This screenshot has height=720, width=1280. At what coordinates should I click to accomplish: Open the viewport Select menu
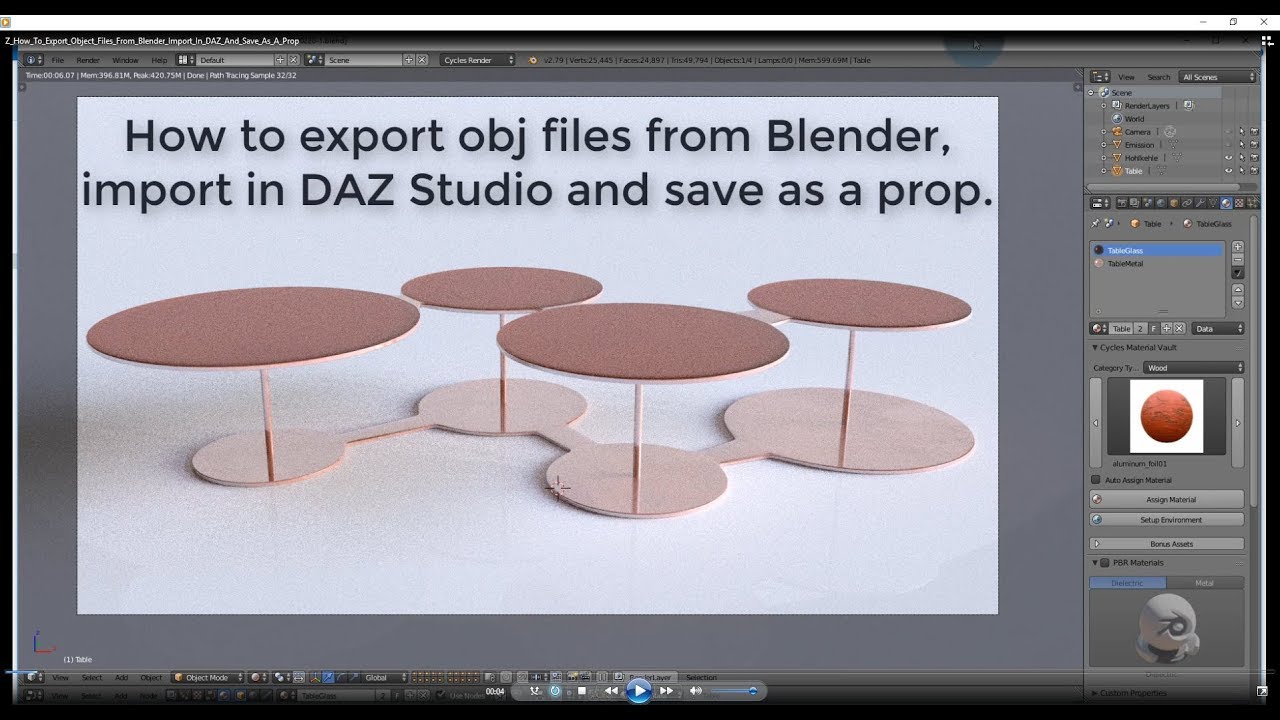[92, 678]
